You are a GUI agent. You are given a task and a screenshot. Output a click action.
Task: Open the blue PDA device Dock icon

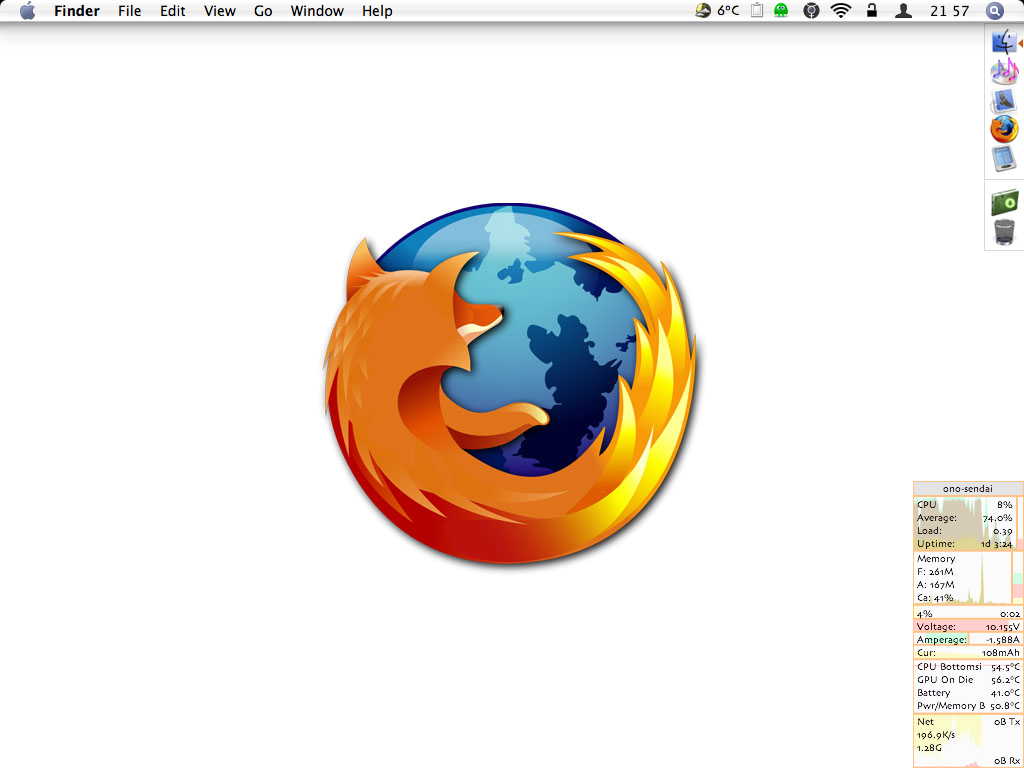[x=1004, y=159]
